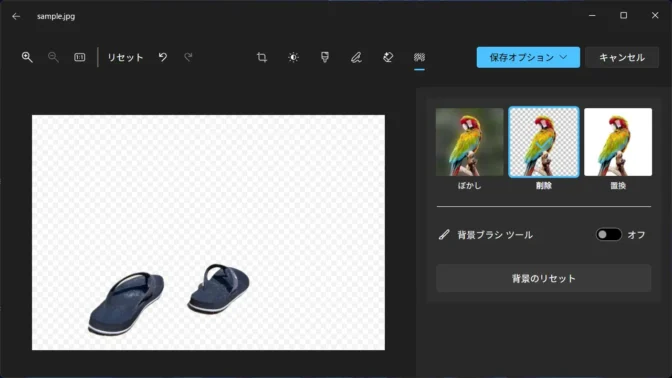This screenshot has height=378, width=672.
Task: Choose the 置換 background thumbnail
Action: coord(618,142)
